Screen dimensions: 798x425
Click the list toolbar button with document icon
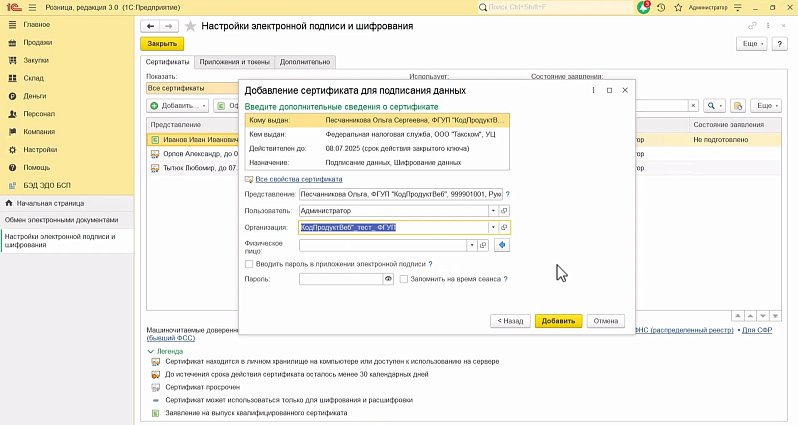tap(737, 105)
